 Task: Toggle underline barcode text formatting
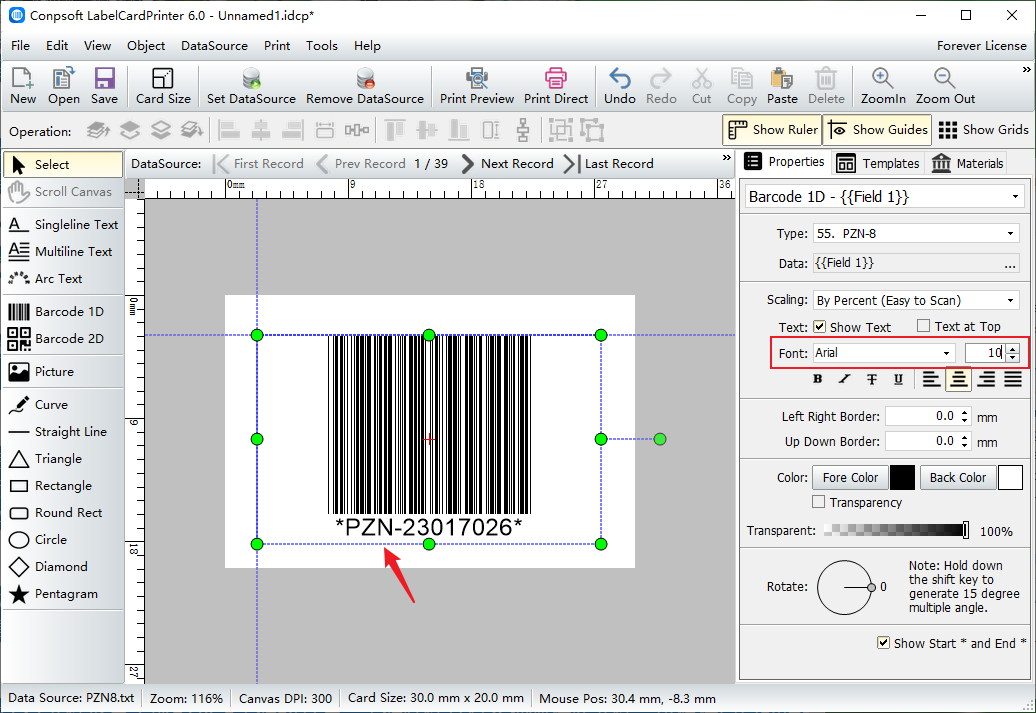[899, 379]
